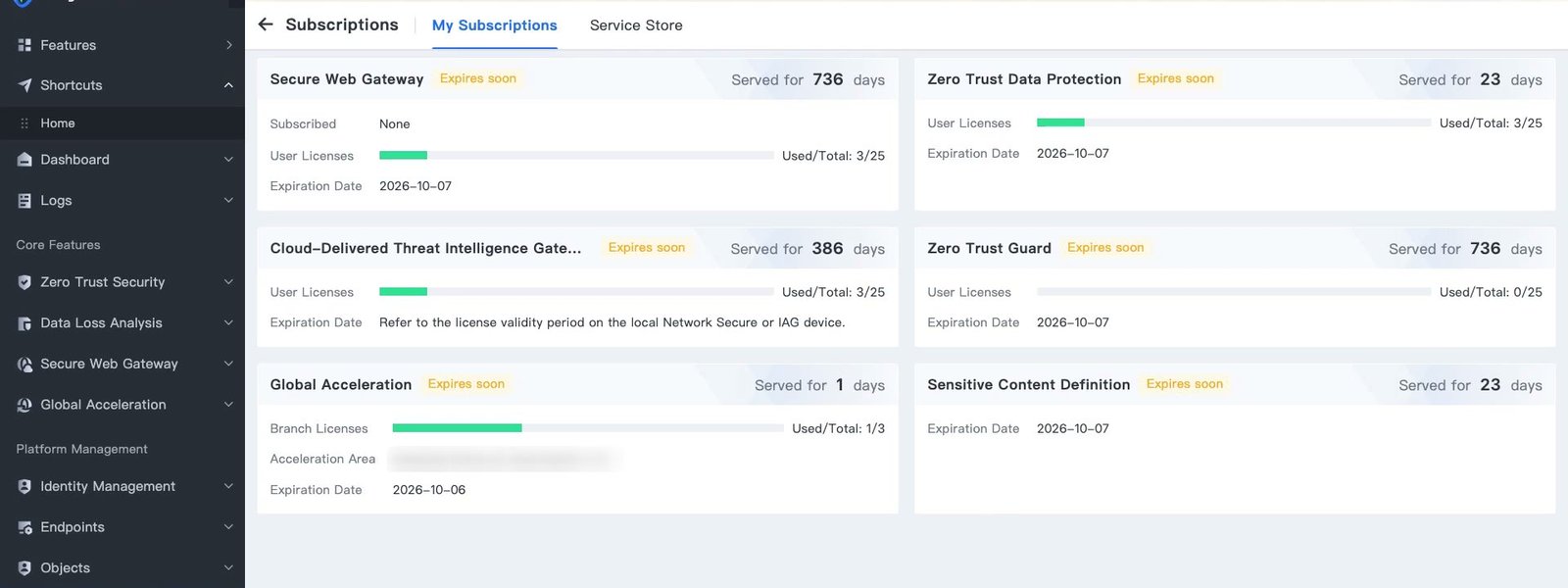Click Subscribed value 'None'
1568x588 pixels.
click(x=395, y=124)
